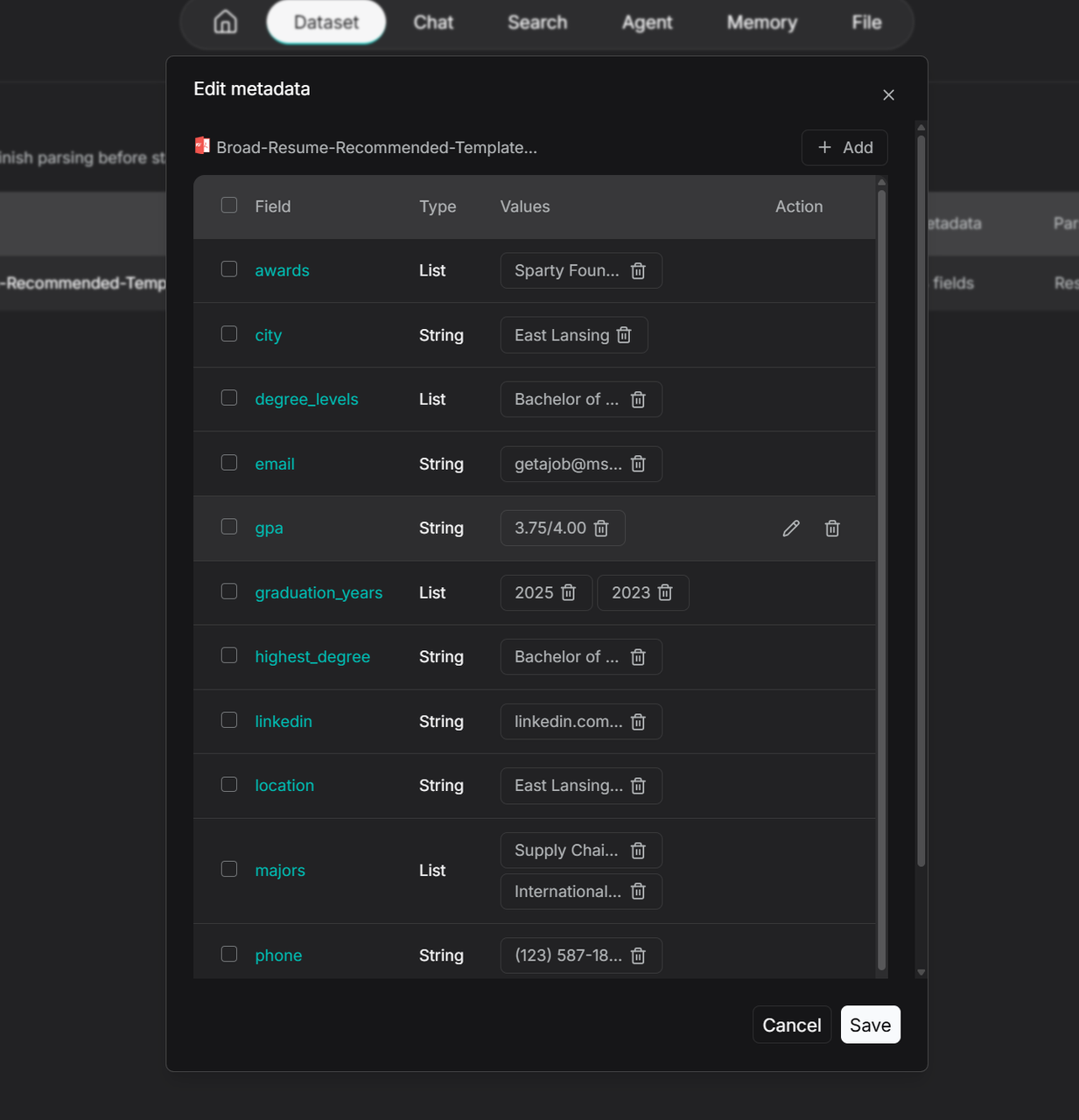Delete the linkedin.com value
The height and width of the screenshot is (1120, 1079).
coord(638,722)
